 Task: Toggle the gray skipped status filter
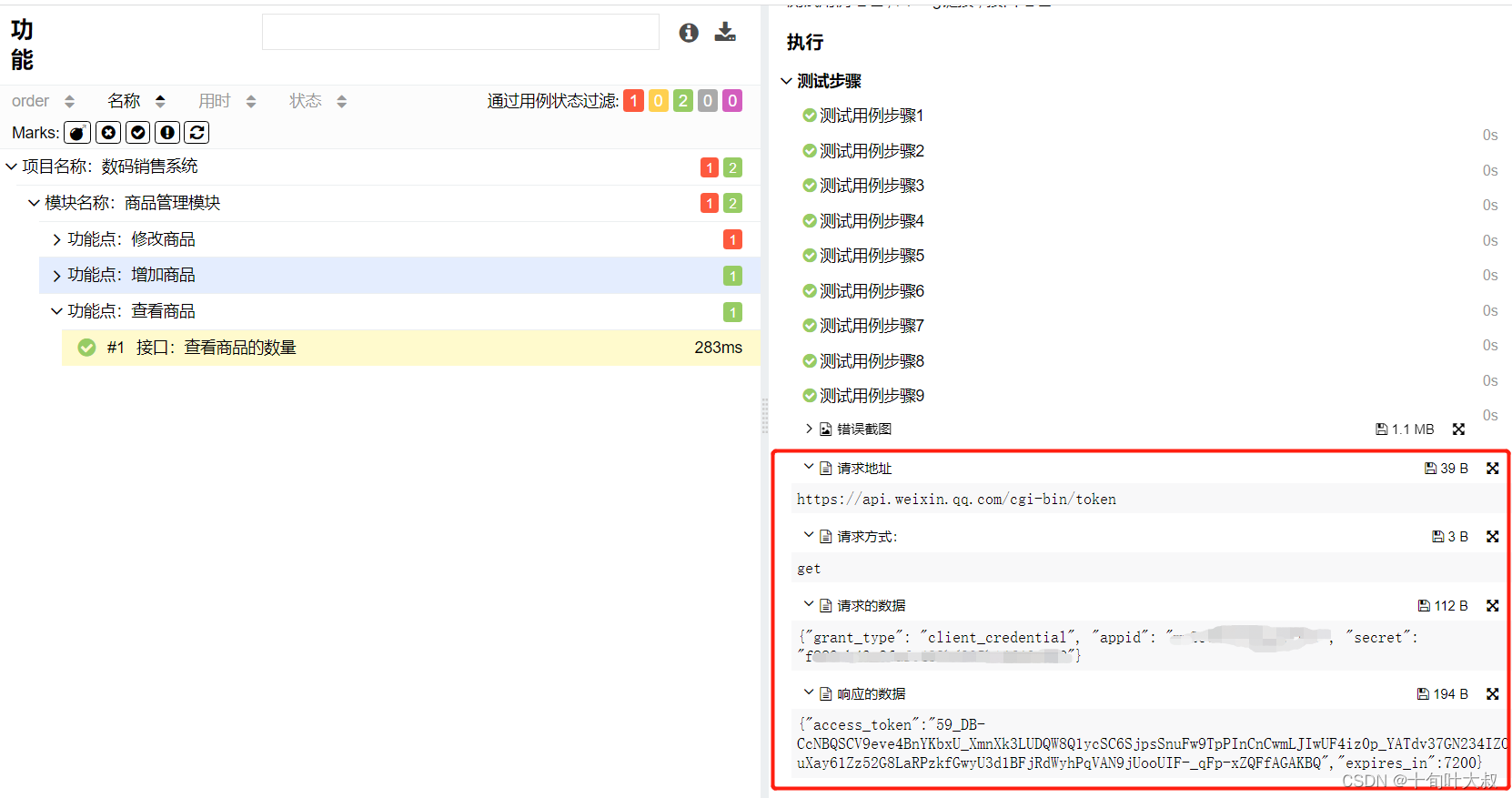[708, 101]
